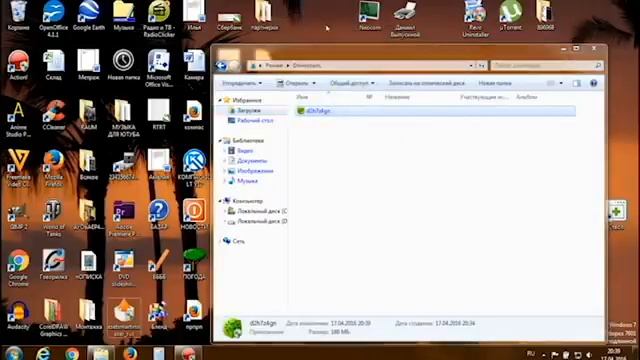Open Google Chrome from the taskbar
The width and height of the screenshot is (640, 360).
coord(72,353)
